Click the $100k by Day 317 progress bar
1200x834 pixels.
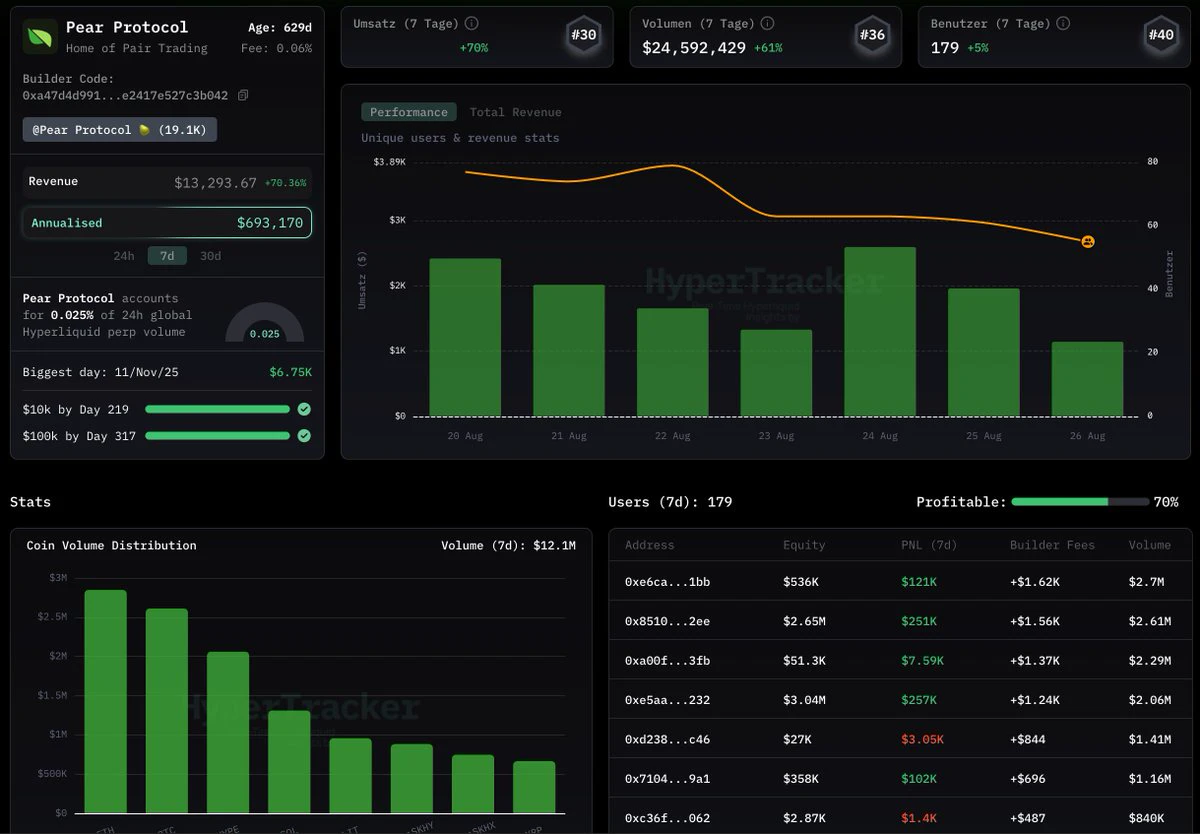(x=217, y=436)
